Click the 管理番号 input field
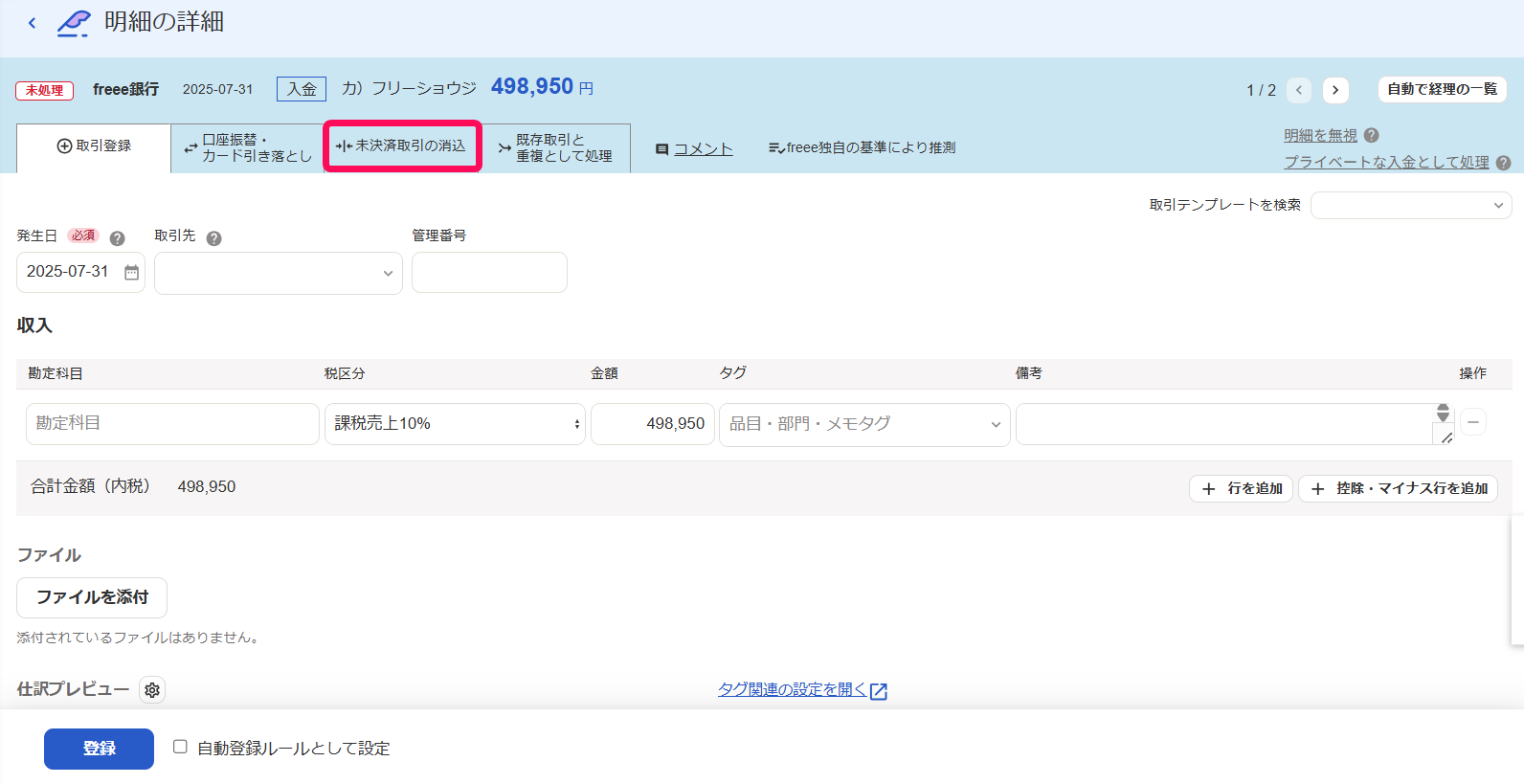Screen dimensions: 1524x784 tap(489, 272)
